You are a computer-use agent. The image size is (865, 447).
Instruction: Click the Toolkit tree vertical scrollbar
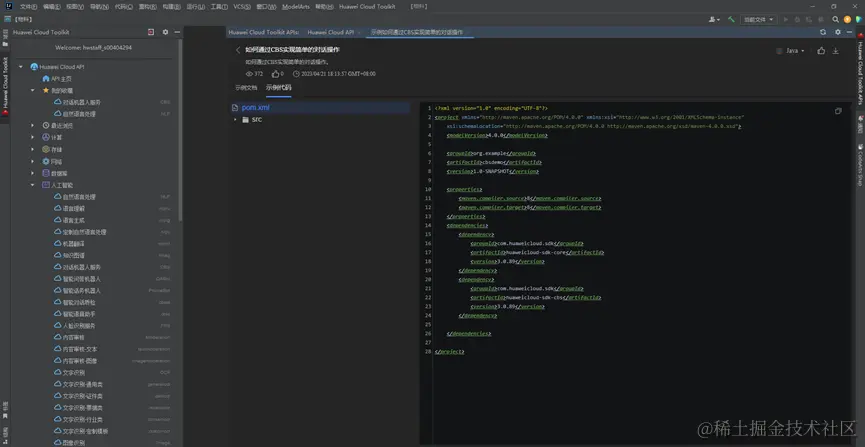[x=180, y=132]
